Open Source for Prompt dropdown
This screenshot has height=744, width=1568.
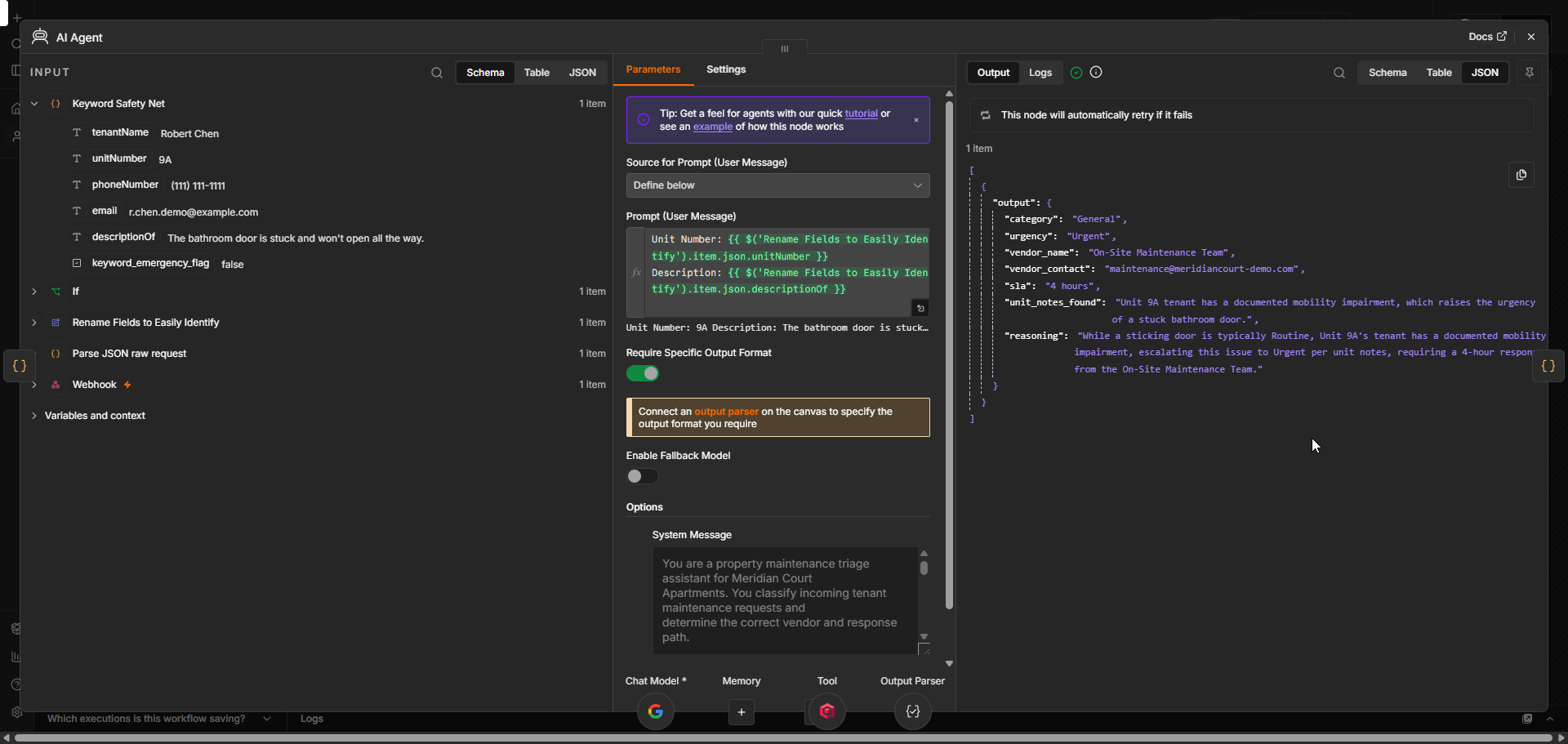click(777, 185)
